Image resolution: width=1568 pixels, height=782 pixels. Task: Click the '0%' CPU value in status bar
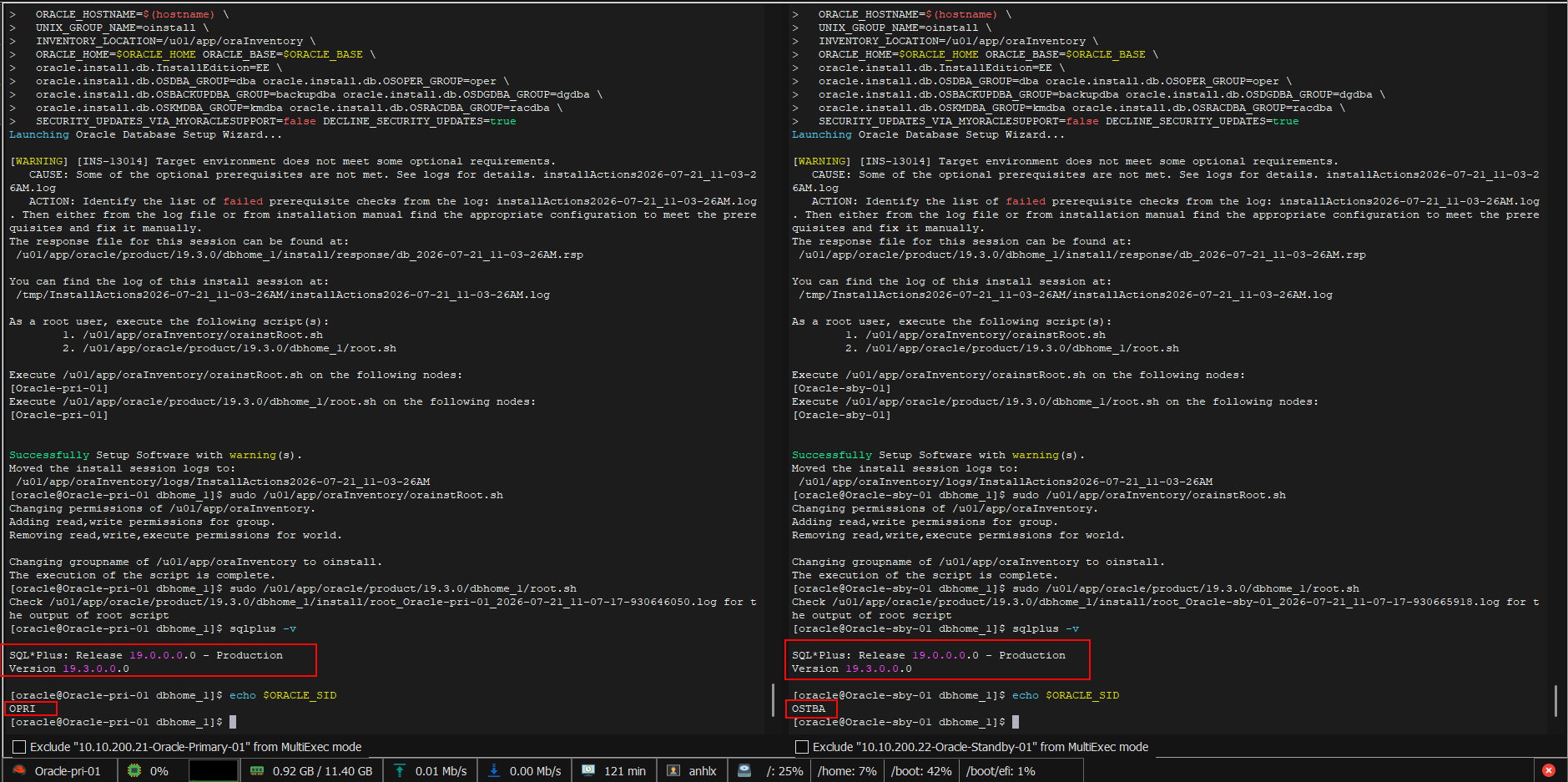point(159,771)
